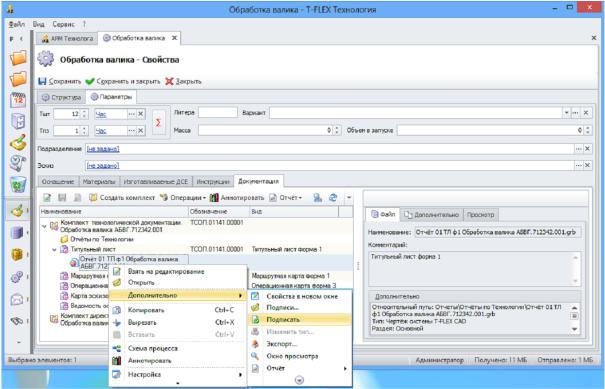Choose Подписи... in submenu
This screenshot has height=389, width=605.
[x=300, y=308]
